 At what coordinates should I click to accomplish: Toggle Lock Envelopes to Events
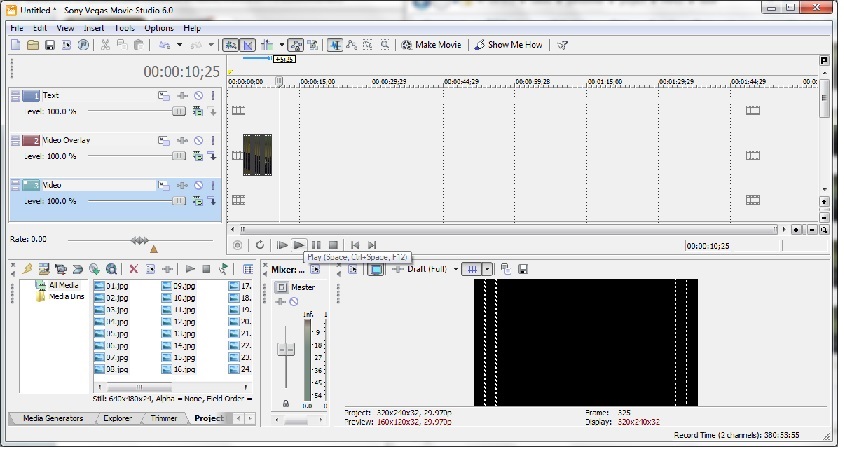(x=295, y=45)
